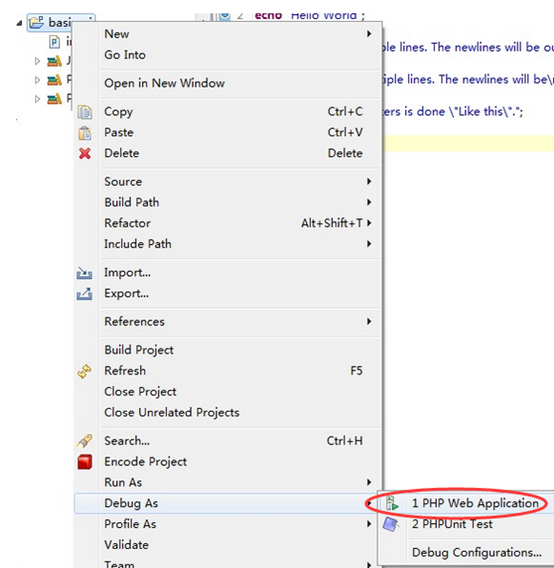Viewport: 554px width, 568px height.
Task: Open the Debug As submenu
Action: [228, 504]
